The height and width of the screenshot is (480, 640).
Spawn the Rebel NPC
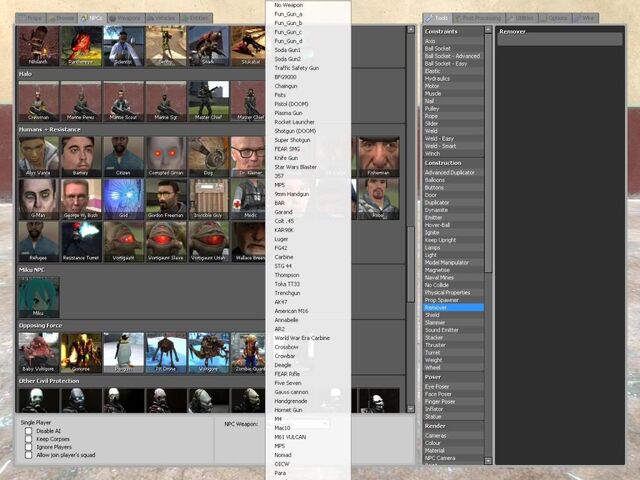pos(378,199)
